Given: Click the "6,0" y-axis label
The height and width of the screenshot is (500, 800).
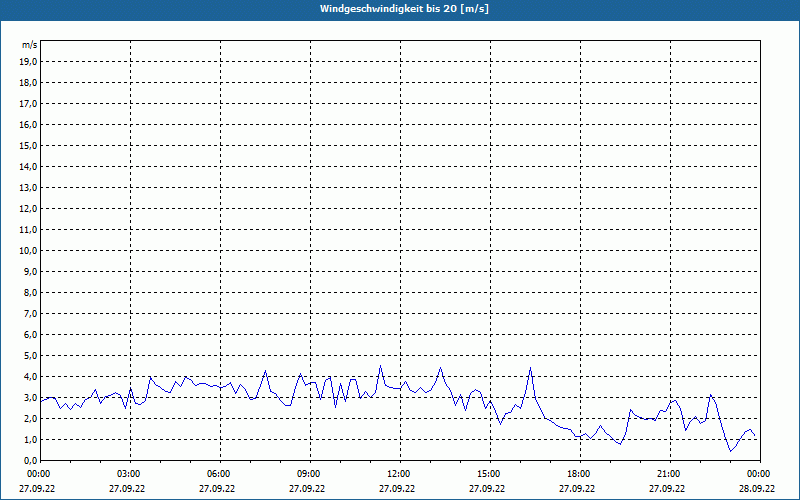Looking at the screenshot, I should tap(31, 334).
